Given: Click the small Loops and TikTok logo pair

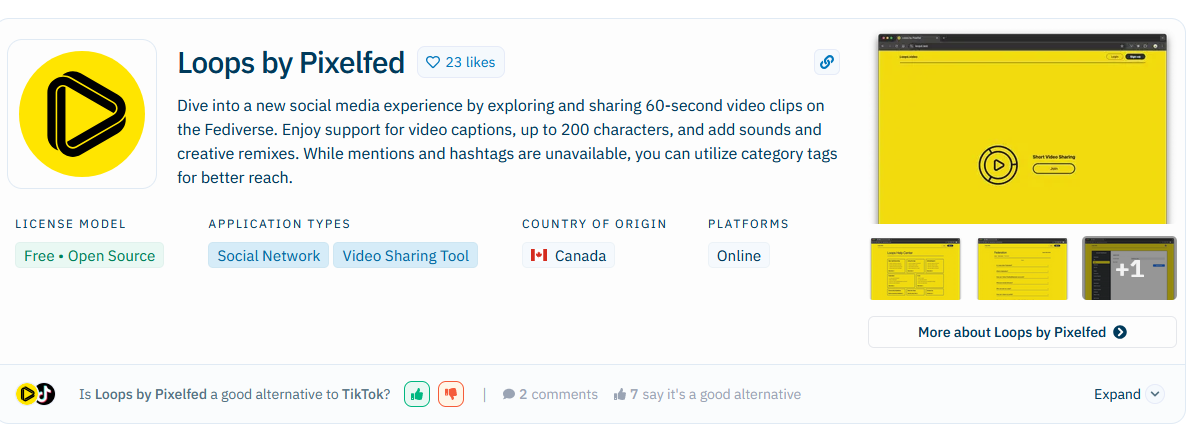Looking at the screenshot, I should 36,394.
